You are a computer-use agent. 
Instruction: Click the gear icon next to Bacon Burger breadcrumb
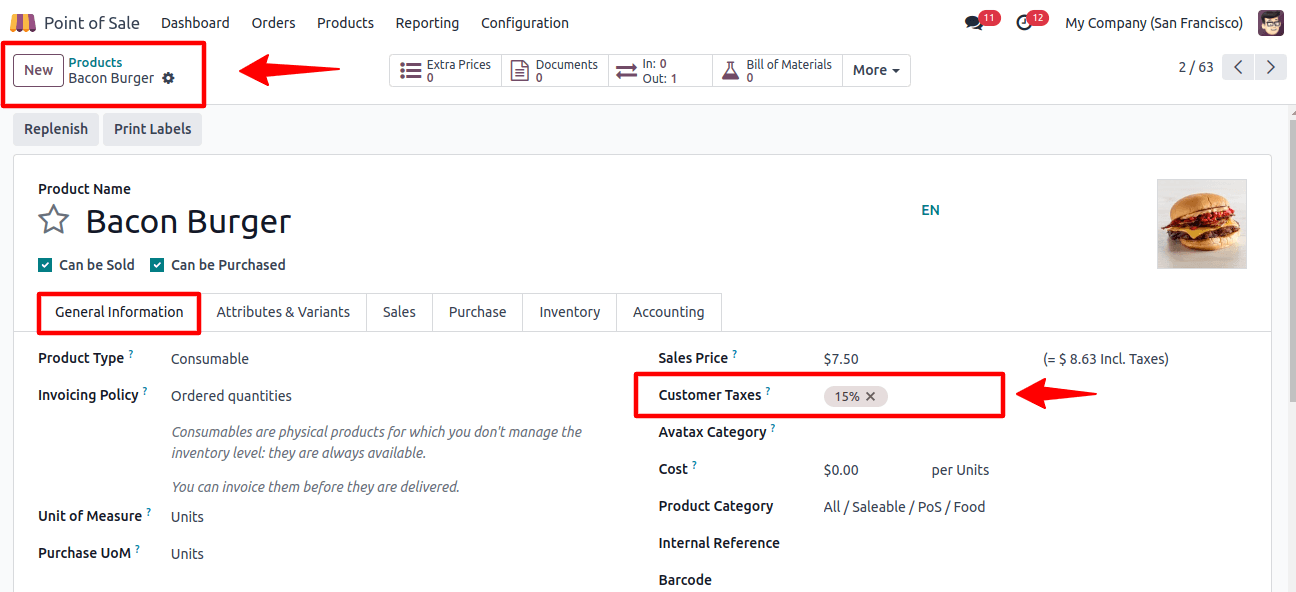168,78
